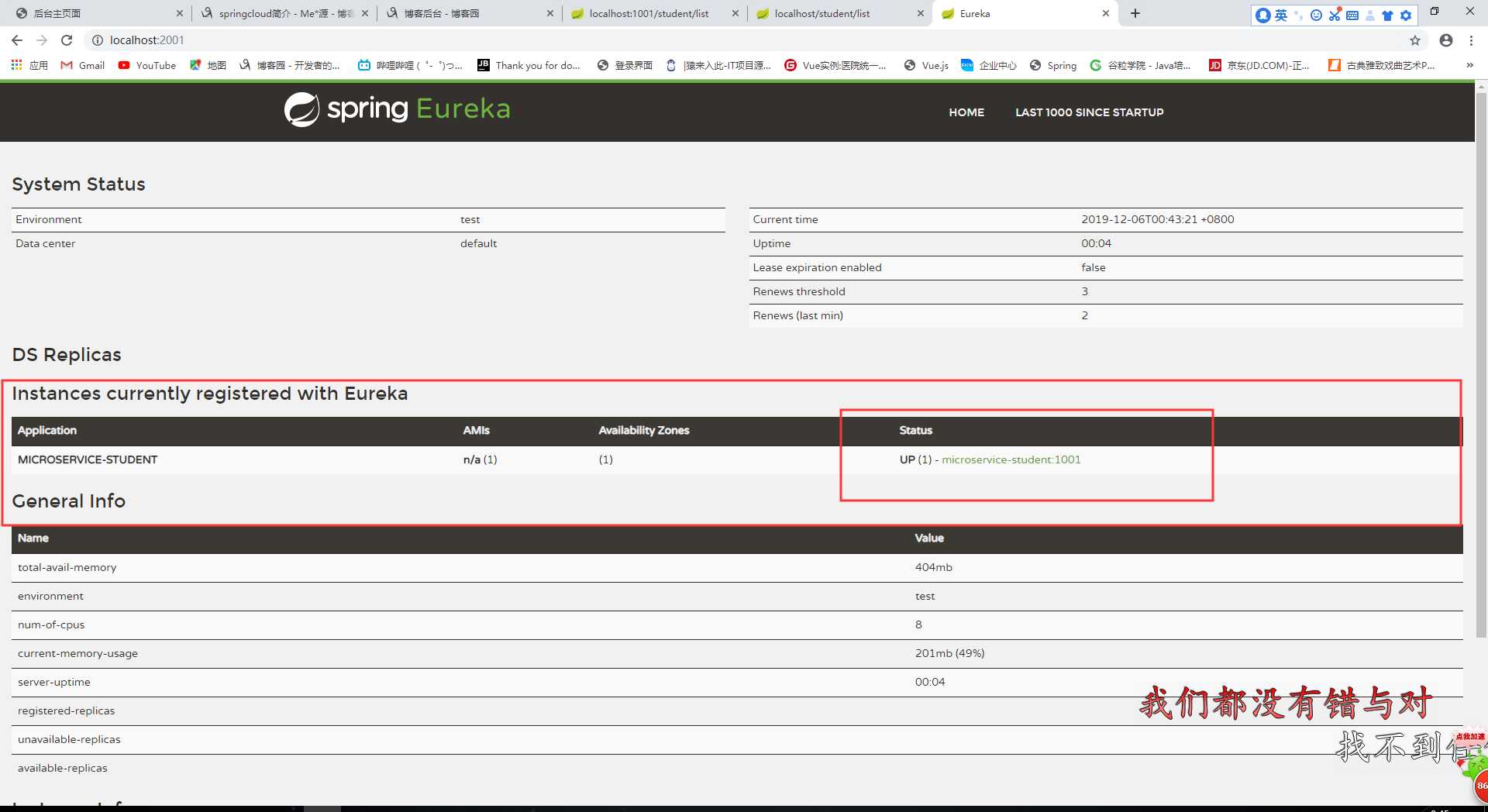Click the HOME navigation link

click(966, 112)
